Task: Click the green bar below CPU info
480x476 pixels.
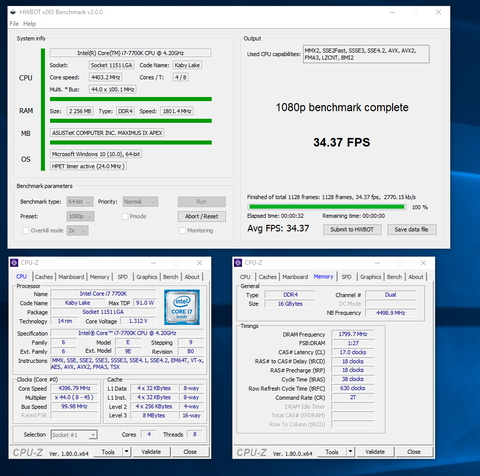Action: [x=131, y=99]
